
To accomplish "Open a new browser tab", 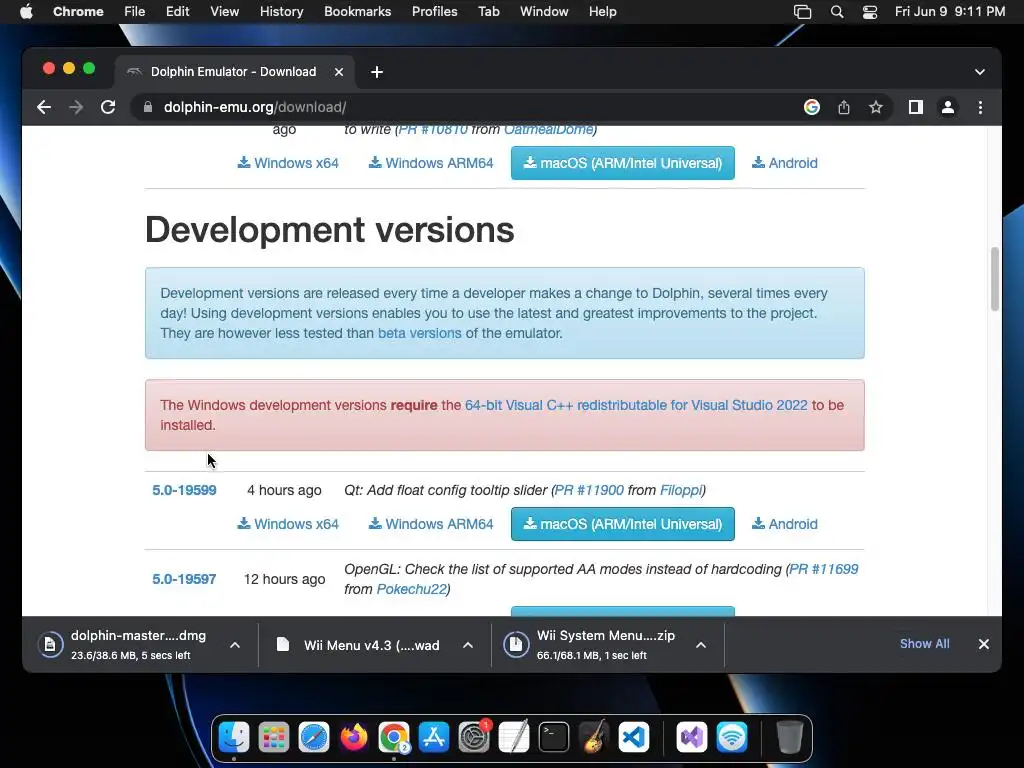I will coord(377,72).
